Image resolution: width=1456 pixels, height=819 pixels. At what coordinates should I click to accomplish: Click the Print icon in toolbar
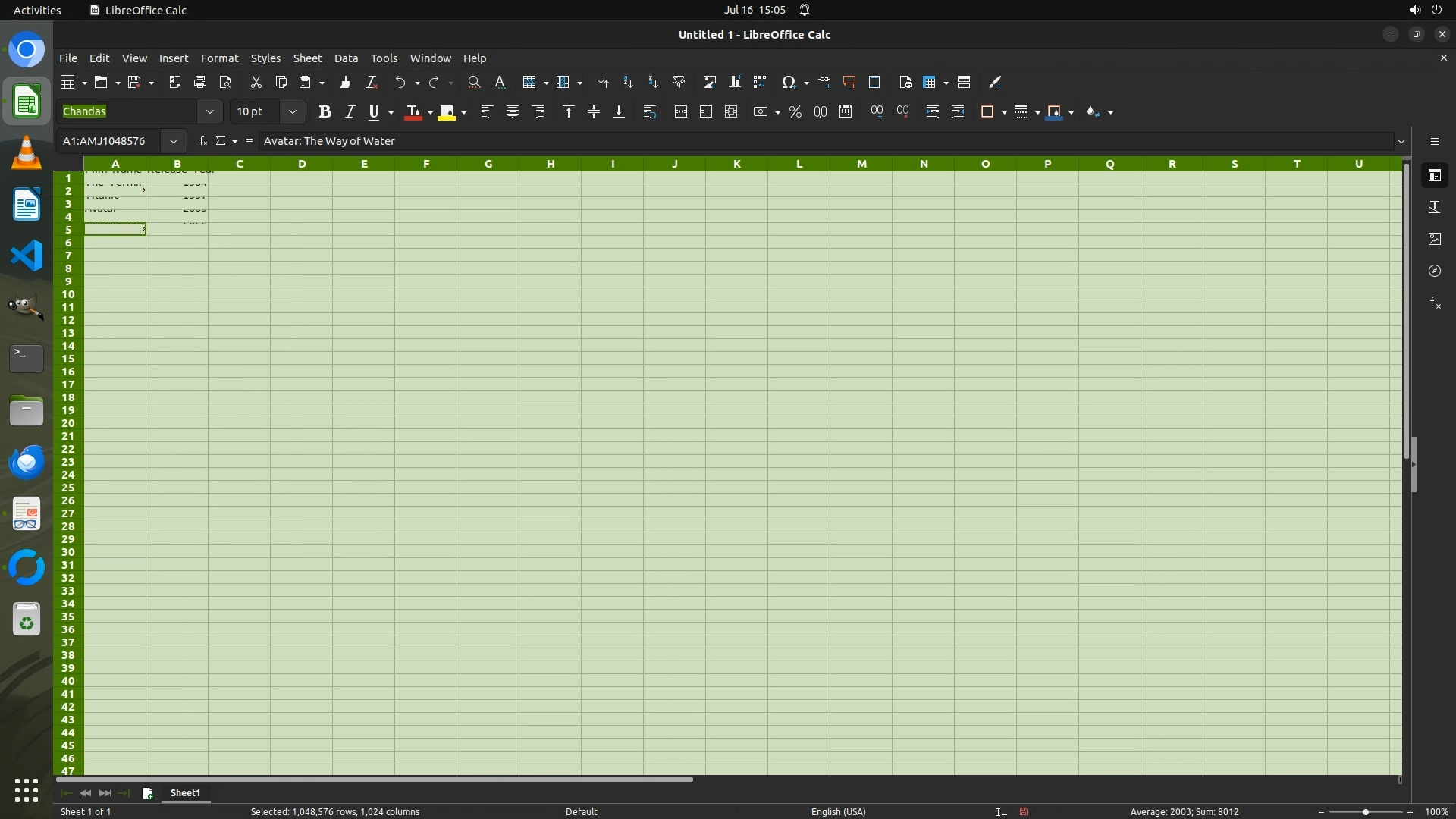(x=200, y=82)
